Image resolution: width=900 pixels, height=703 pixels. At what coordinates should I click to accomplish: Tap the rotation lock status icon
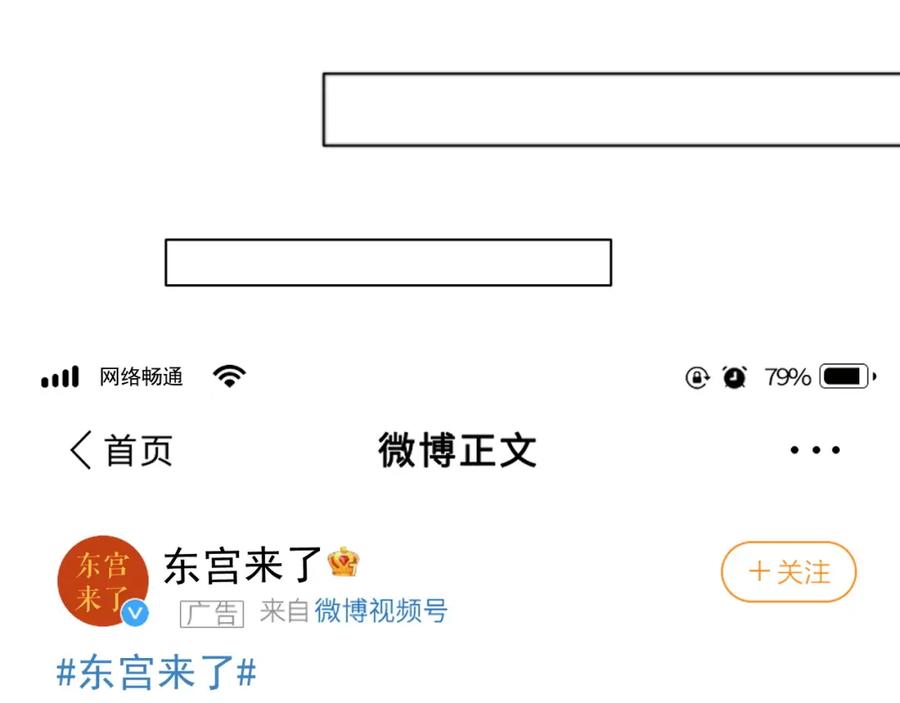click(697, 378)
